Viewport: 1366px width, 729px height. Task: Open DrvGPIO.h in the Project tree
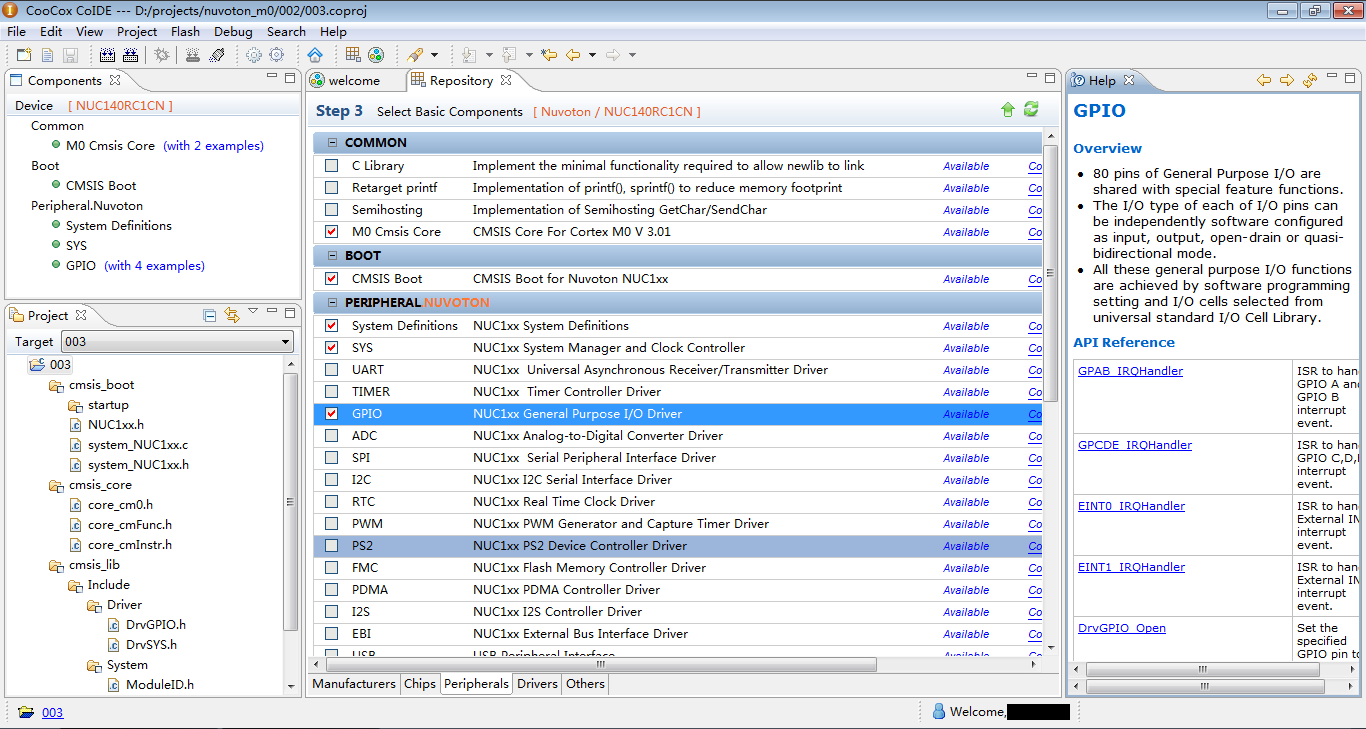tap(155, 625)
